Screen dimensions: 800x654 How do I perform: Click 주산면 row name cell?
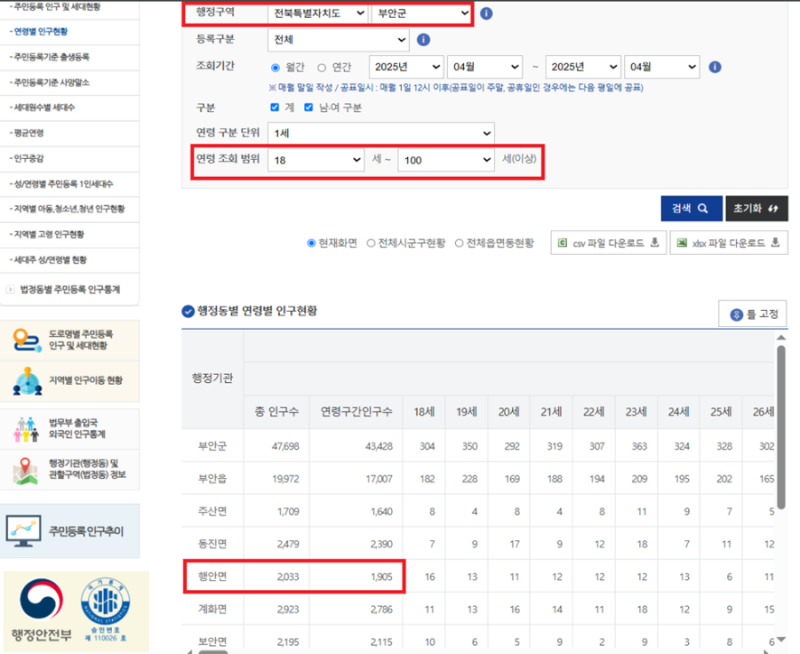tap(213, 511)
